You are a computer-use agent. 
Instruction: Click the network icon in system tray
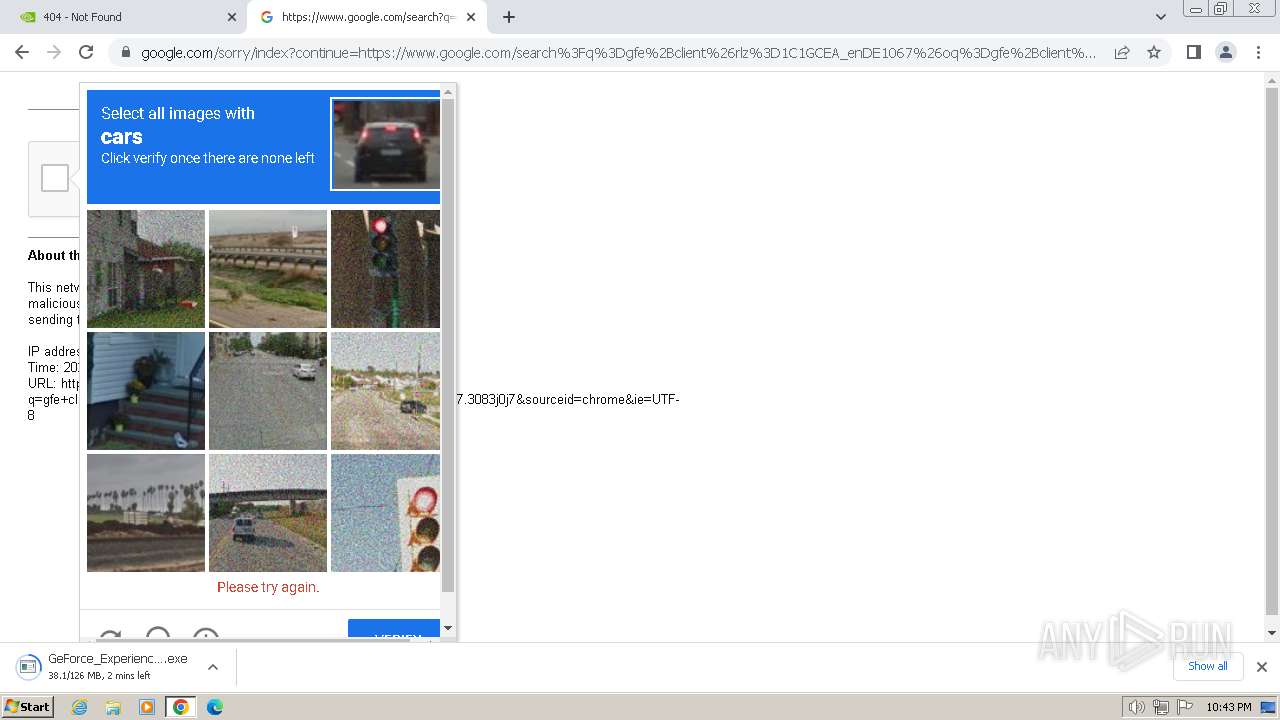(1161, 707)
